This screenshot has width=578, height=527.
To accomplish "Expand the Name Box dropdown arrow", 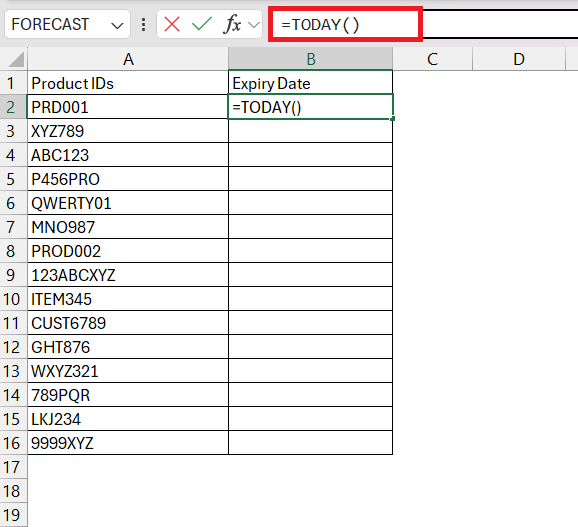I will click(117, 25).
